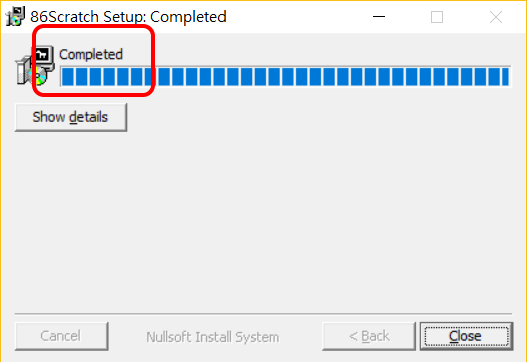Click the 86Scratch Setup: Completed title text
The width and height of the screenshot is (527, 362).
coord(128,16)
